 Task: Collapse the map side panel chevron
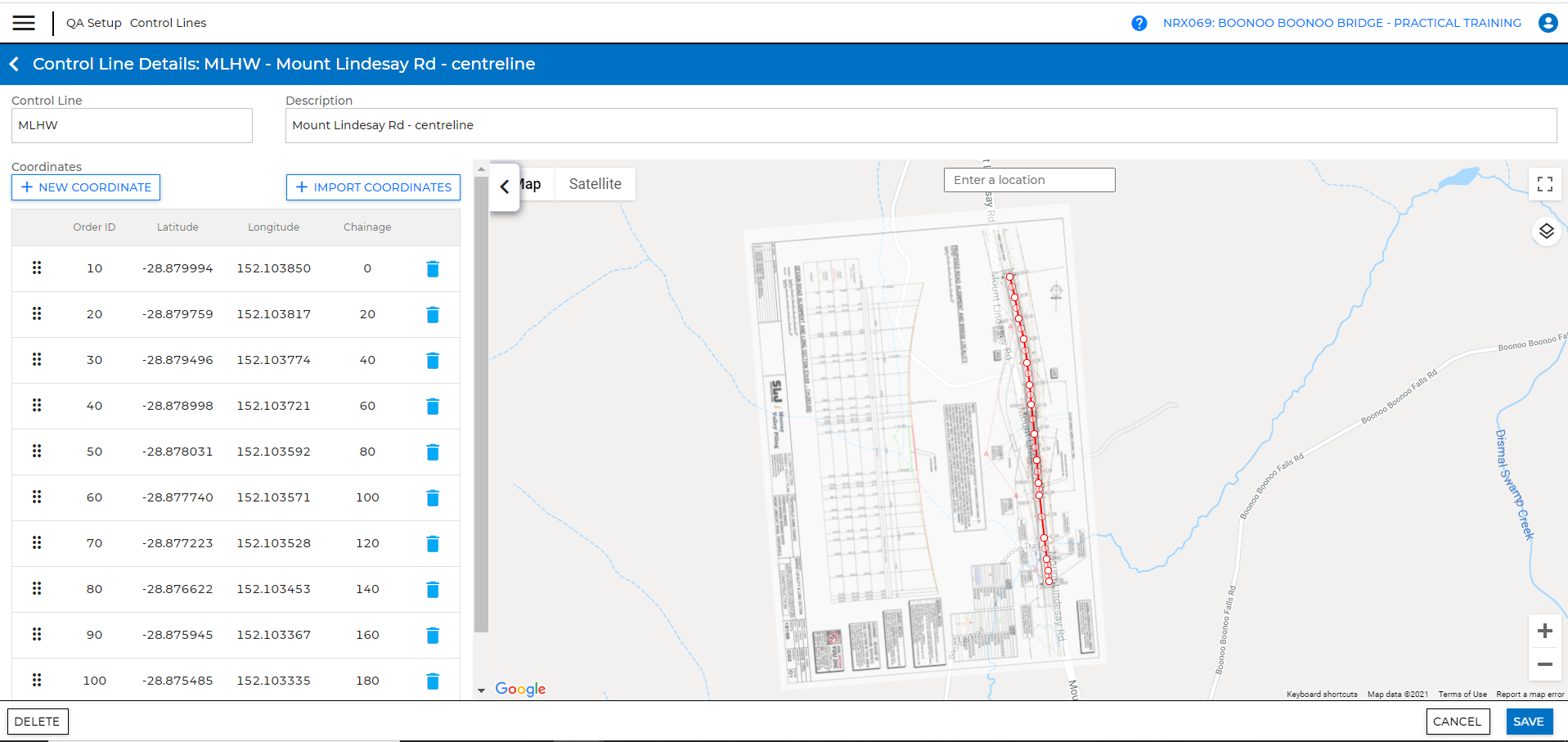505,187
